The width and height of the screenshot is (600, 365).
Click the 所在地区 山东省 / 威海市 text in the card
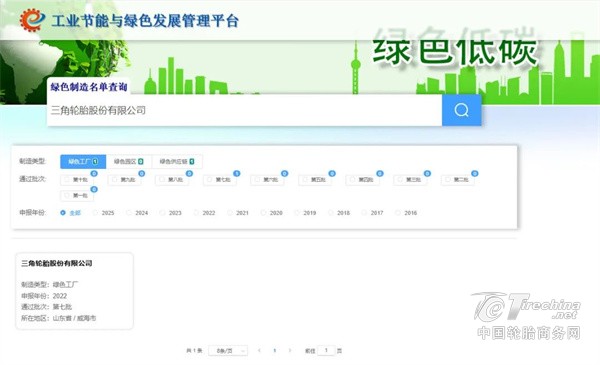(x=59, y=318)
